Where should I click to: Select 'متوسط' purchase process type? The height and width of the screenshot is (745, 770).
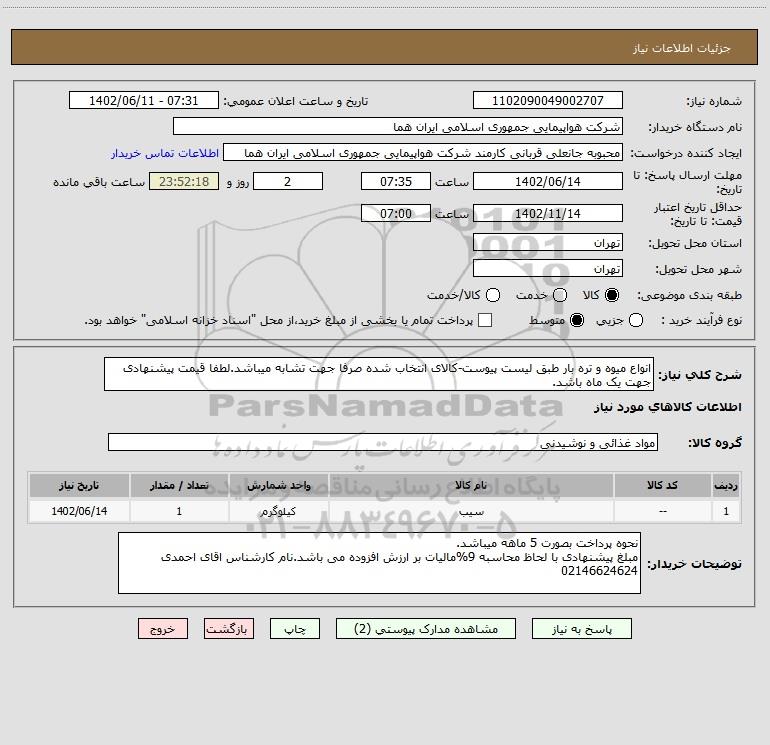tap(560, 320)
